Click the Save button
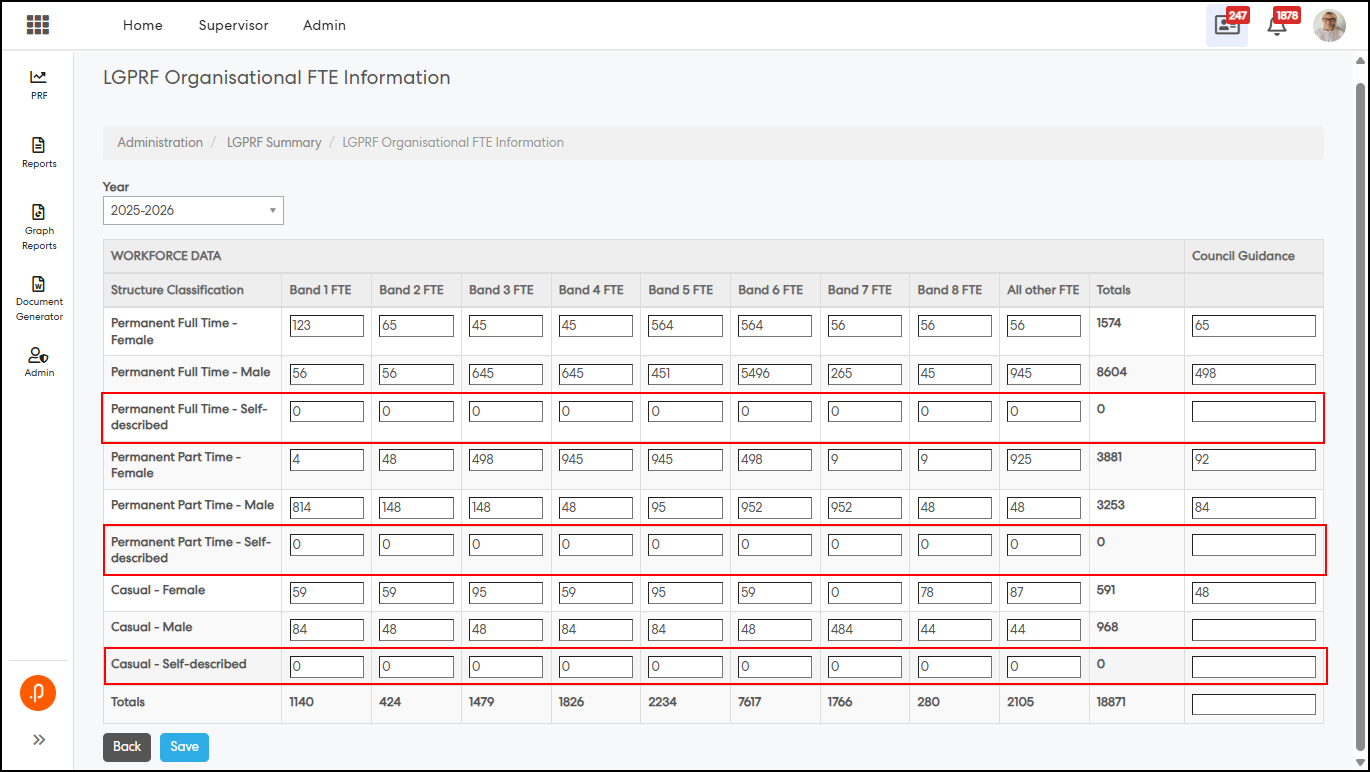Image resolution: width=1370 pixels, height=772 pixels. (184, 747)
